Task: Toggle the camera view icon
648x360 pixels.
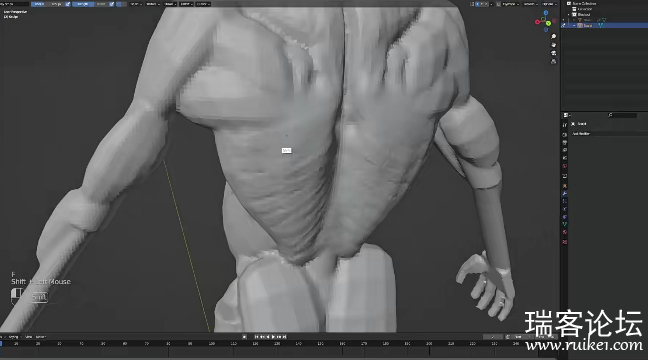Action: coord(553,53)
